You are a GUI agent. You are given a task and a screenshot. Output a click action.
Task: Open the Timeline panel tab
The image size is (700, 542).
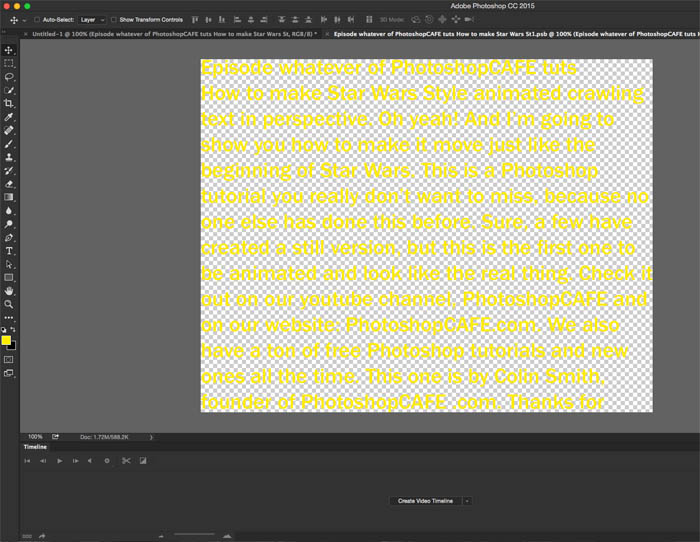tap(36, 447)
